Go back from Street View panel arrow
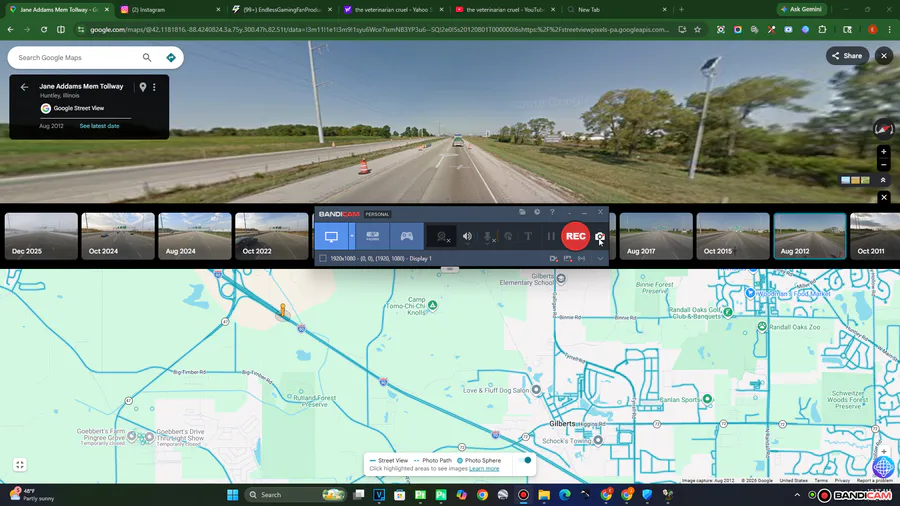The height and width of the screenshot is (506, 900). tap(24, 87)
